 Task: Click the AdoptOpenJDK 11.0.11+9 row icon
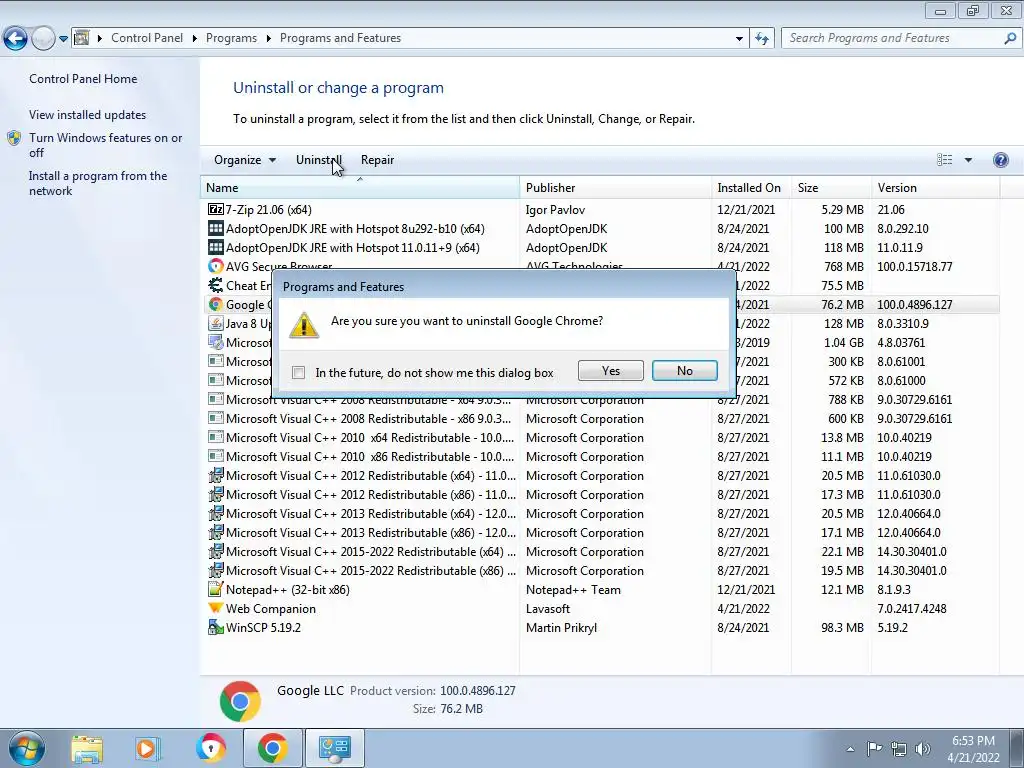pos(216,248)
